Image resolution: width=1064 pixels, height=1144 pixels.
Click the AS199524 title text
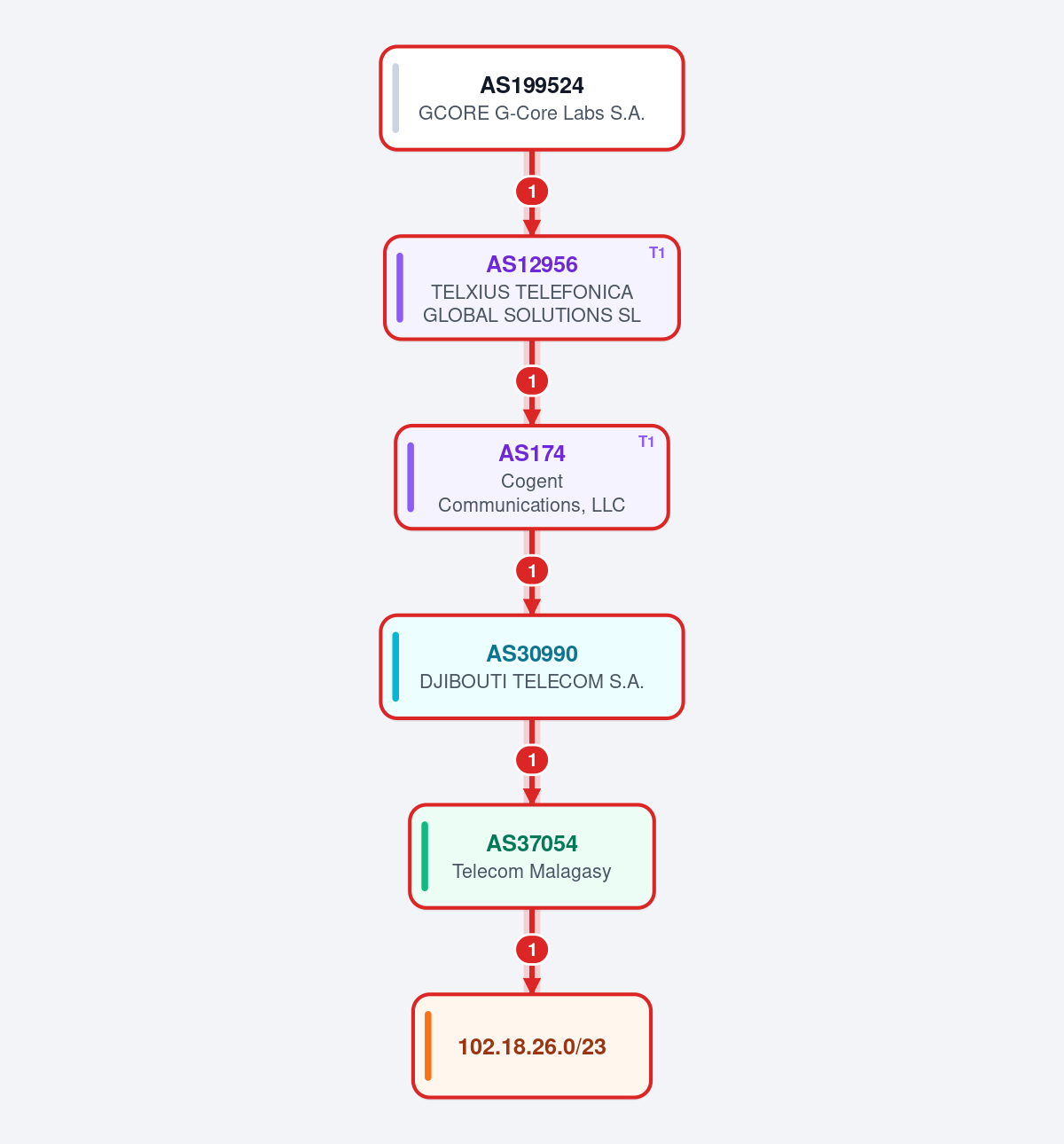tap(532, 85)
